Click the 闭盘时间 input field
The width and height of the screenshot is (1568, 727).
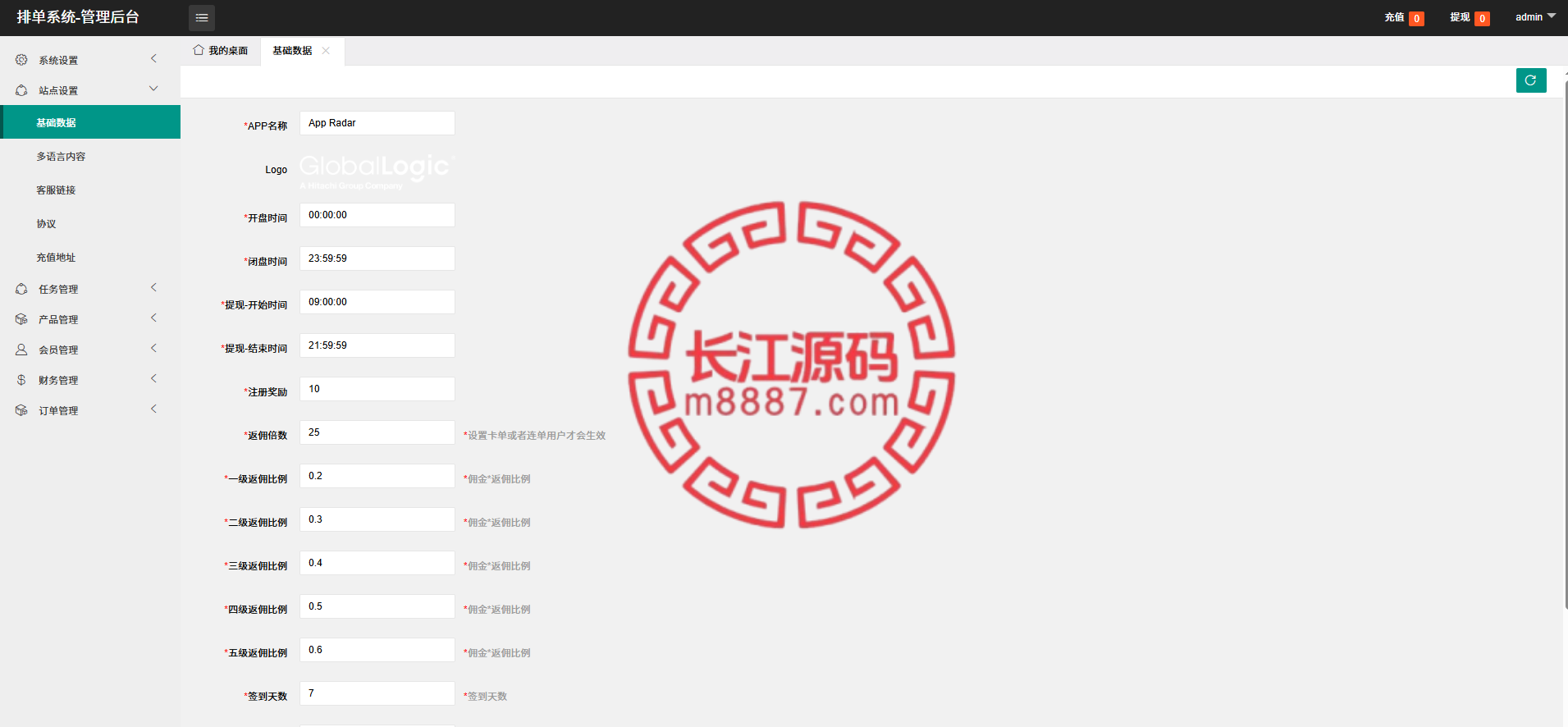click(377, 258)
